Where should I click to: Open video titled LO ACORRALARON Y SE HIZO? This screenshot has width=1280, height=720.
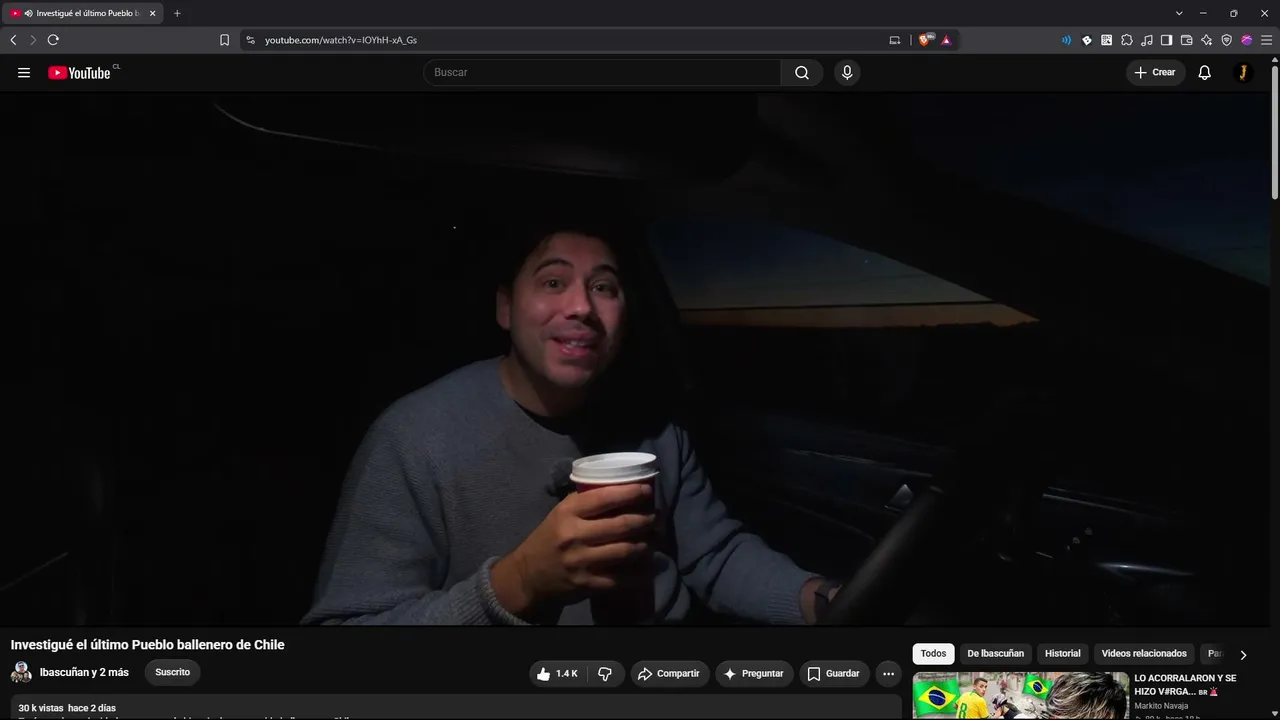1186,684
